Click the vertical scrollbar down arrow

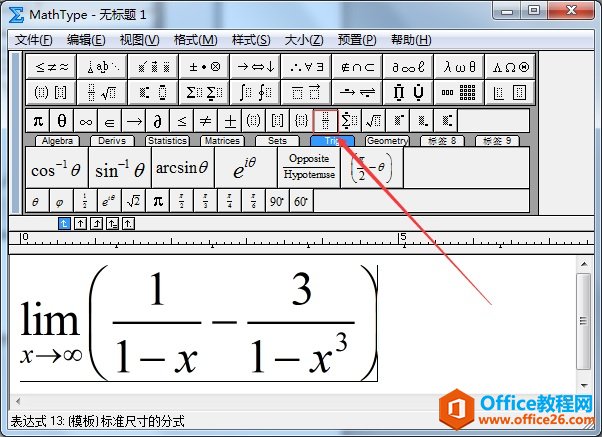(584, 385)
